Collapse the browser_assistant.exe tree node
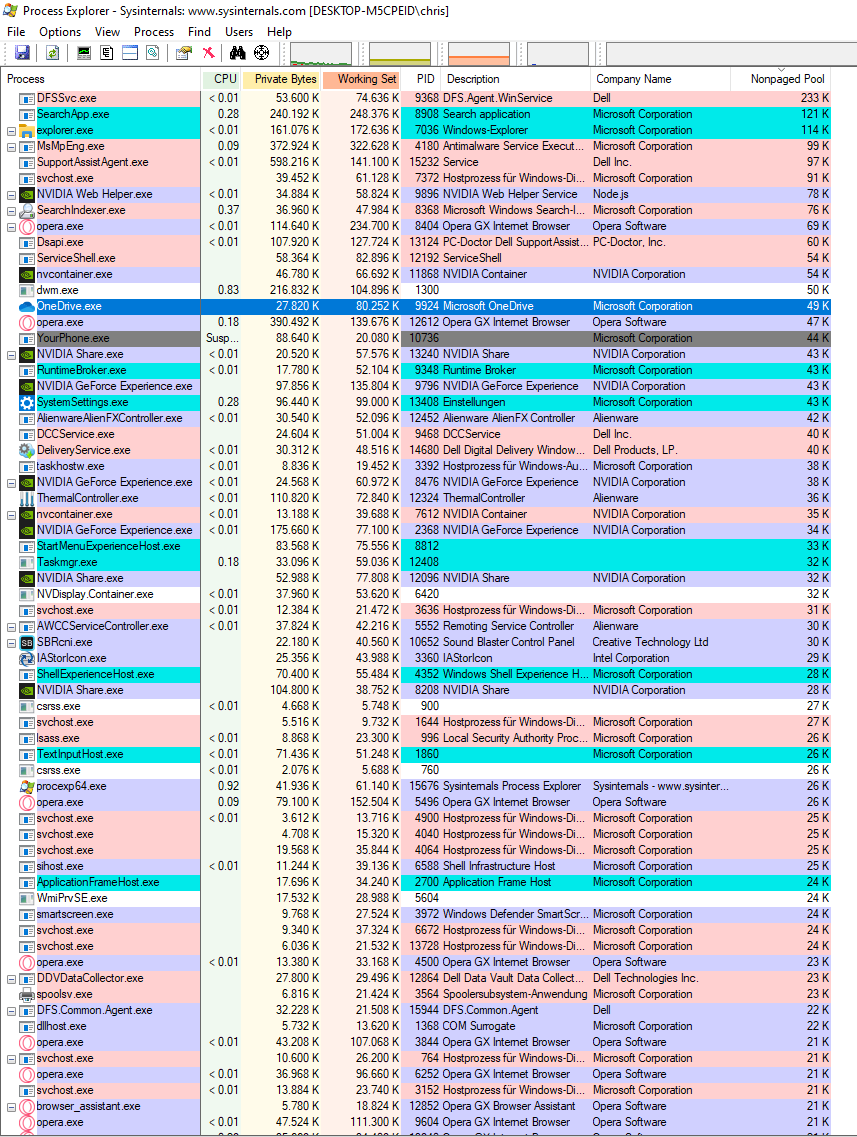 11,1107
